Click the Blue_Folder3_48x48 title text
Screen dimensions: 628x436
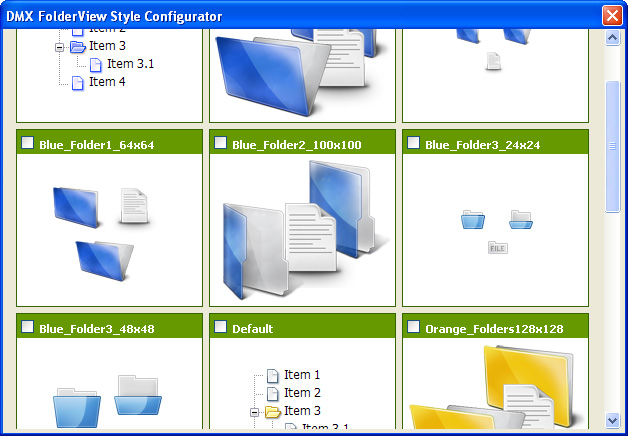pos(97,329)
